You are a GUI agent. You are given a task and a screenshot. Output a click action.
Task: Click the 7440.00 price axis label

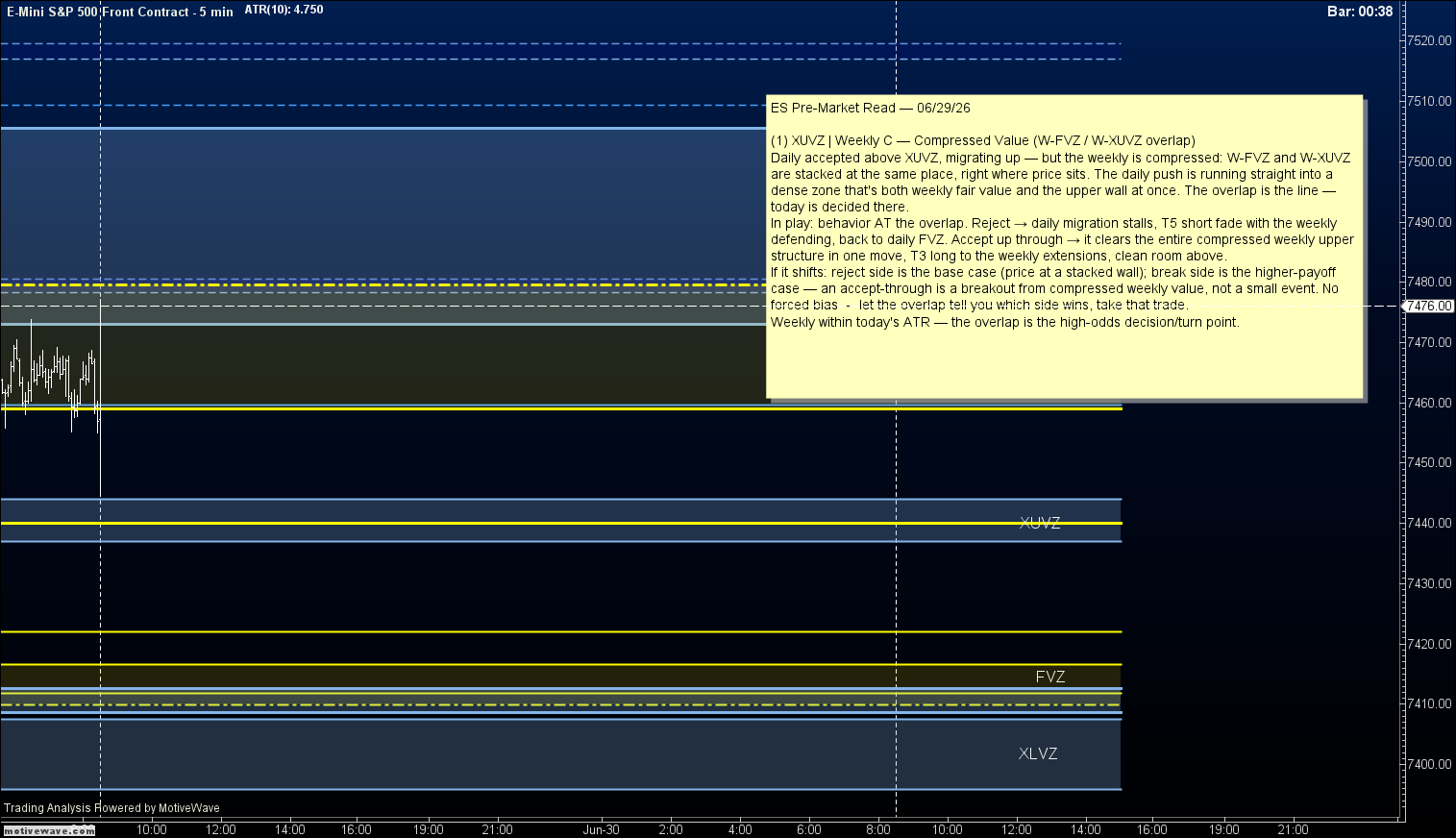coord(1429,523)
